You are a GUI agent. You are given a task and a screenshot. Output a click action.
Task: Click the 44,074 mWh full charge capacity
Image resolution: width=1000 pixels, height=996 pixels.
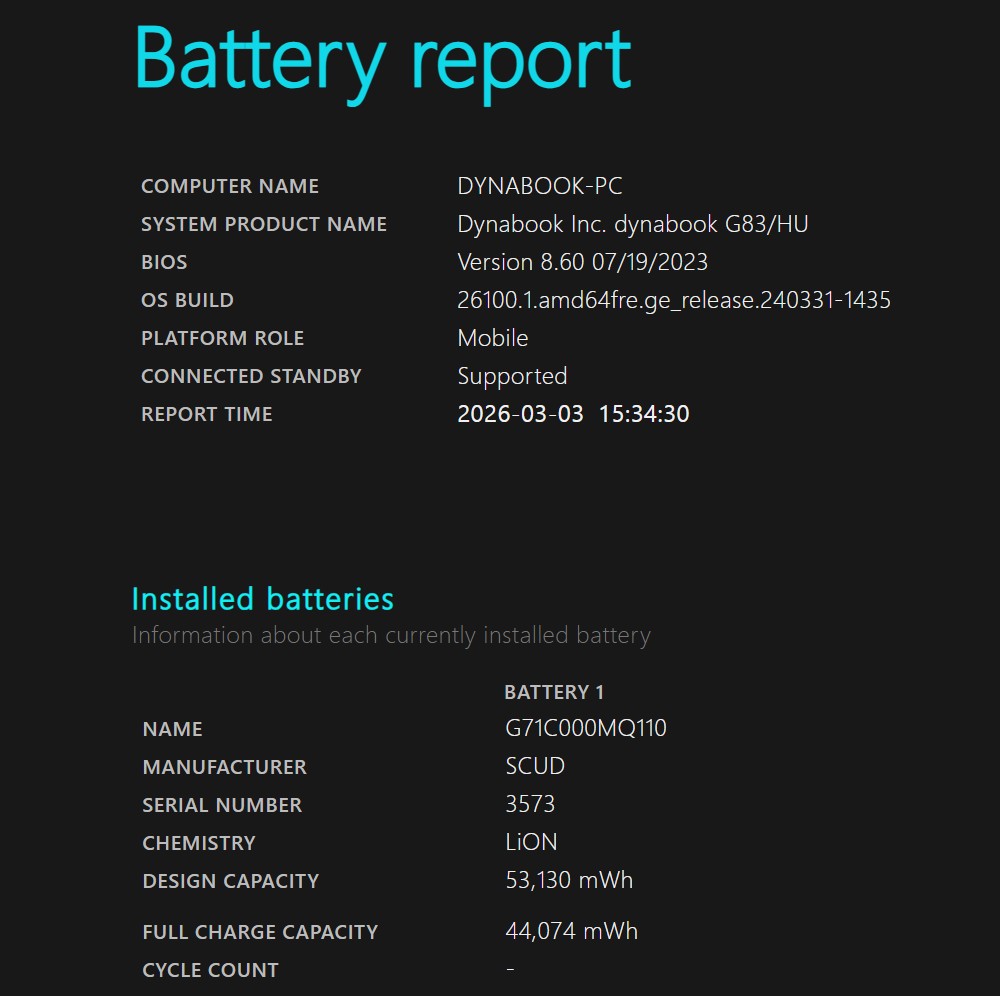coord(571,931)
